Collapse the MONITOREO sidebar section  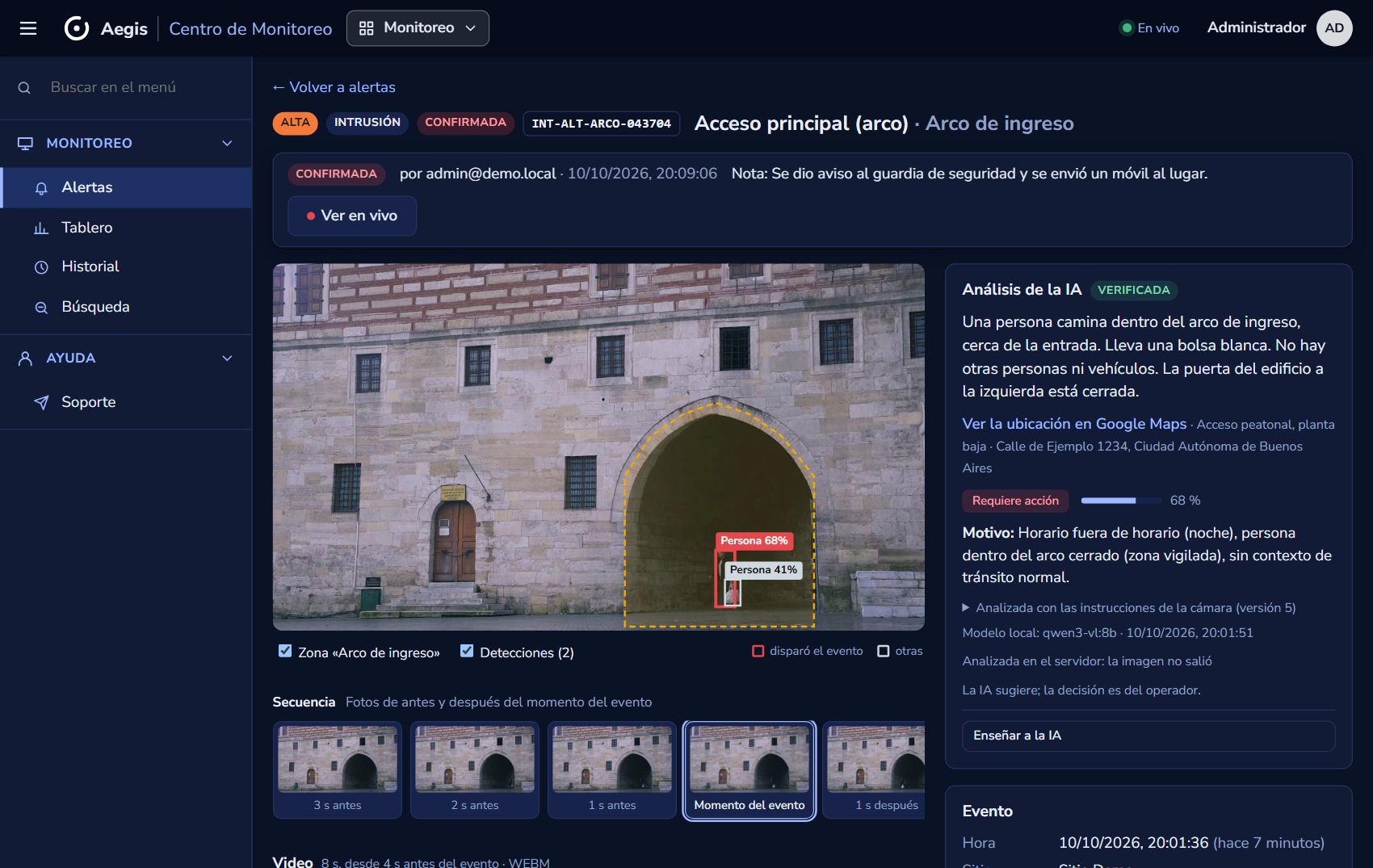tap(126, 143)
